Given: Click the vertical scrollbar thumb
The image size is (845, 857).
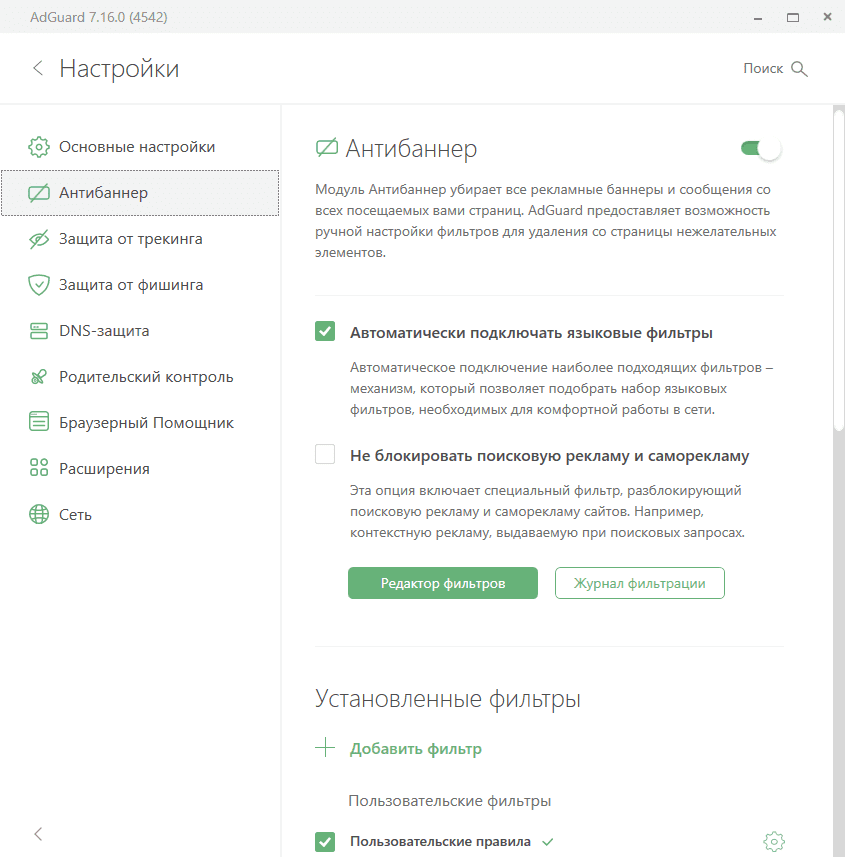Looking at the screenshot, I should tap(839, 271).
